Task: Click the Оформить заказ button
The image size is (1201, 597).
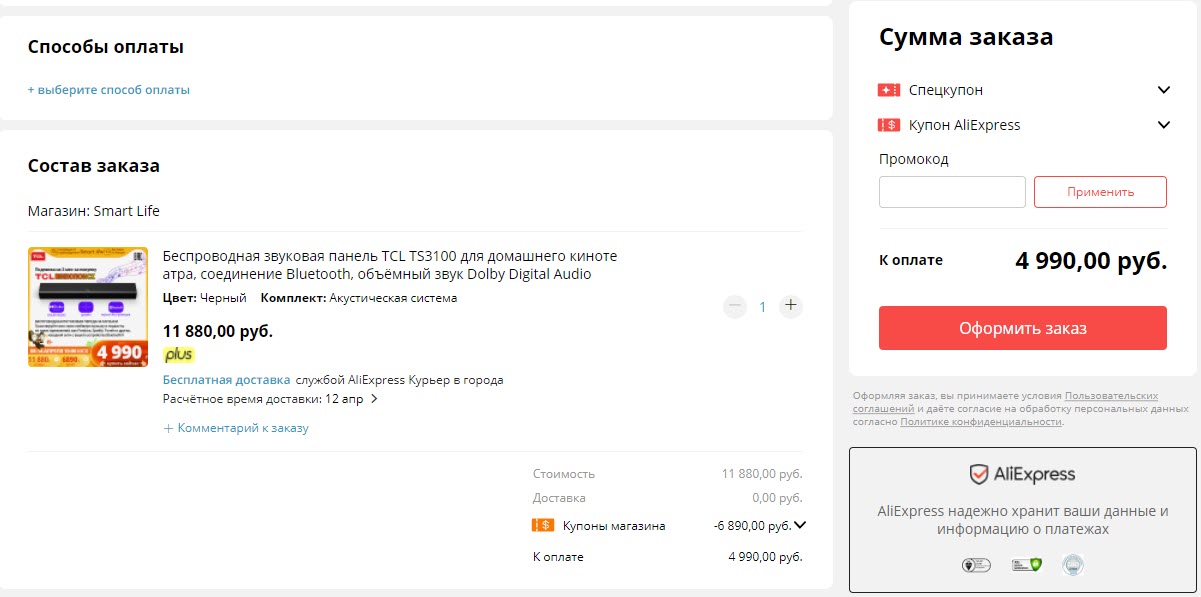Action: (x=1022, y=327)
